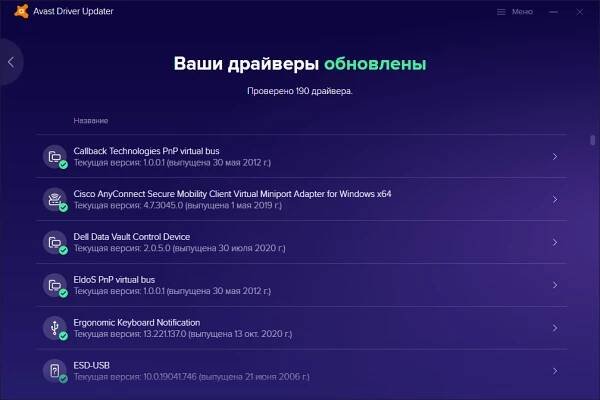The image size is (600, 400).
Task: Open Ergonomic Keyboard Notification chevron
Action: (x=555, y=329)
